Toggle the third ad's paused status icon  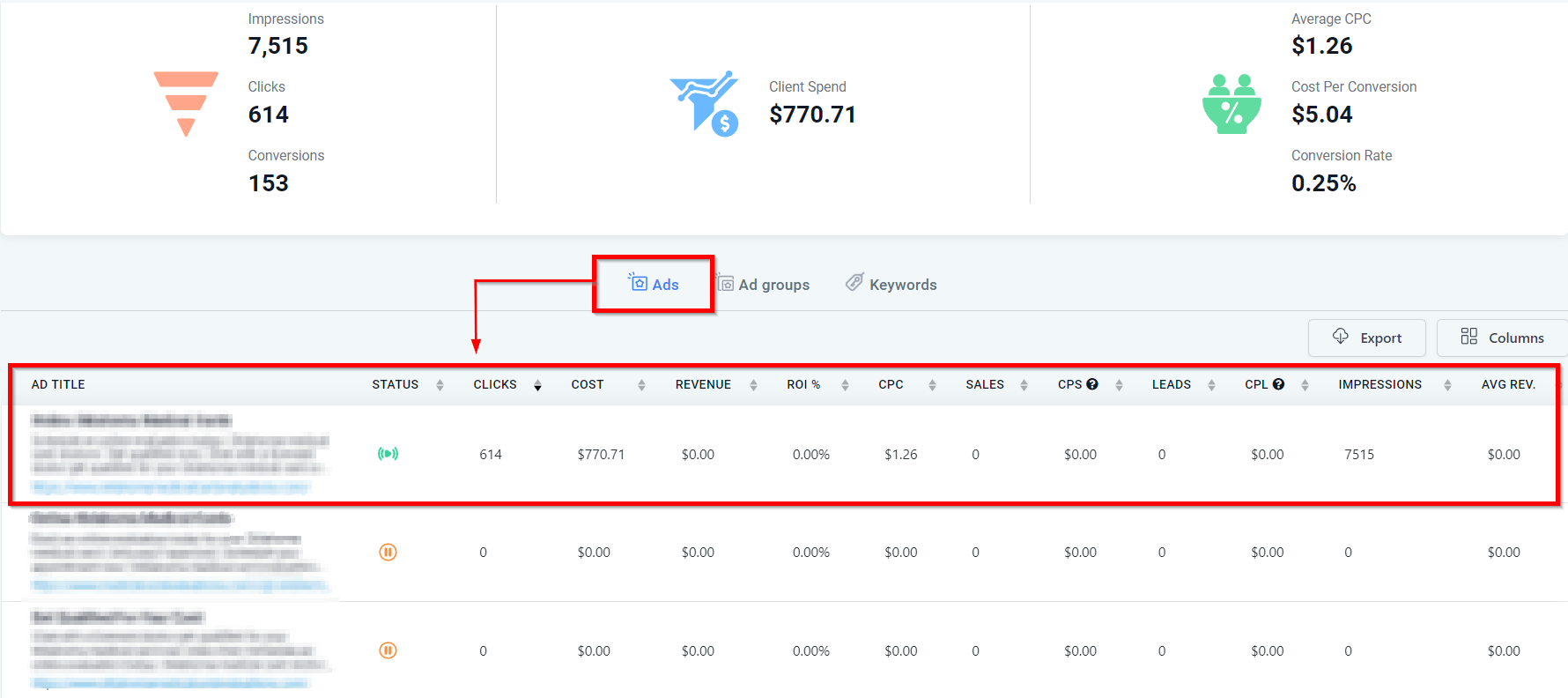tap(388, 650)
